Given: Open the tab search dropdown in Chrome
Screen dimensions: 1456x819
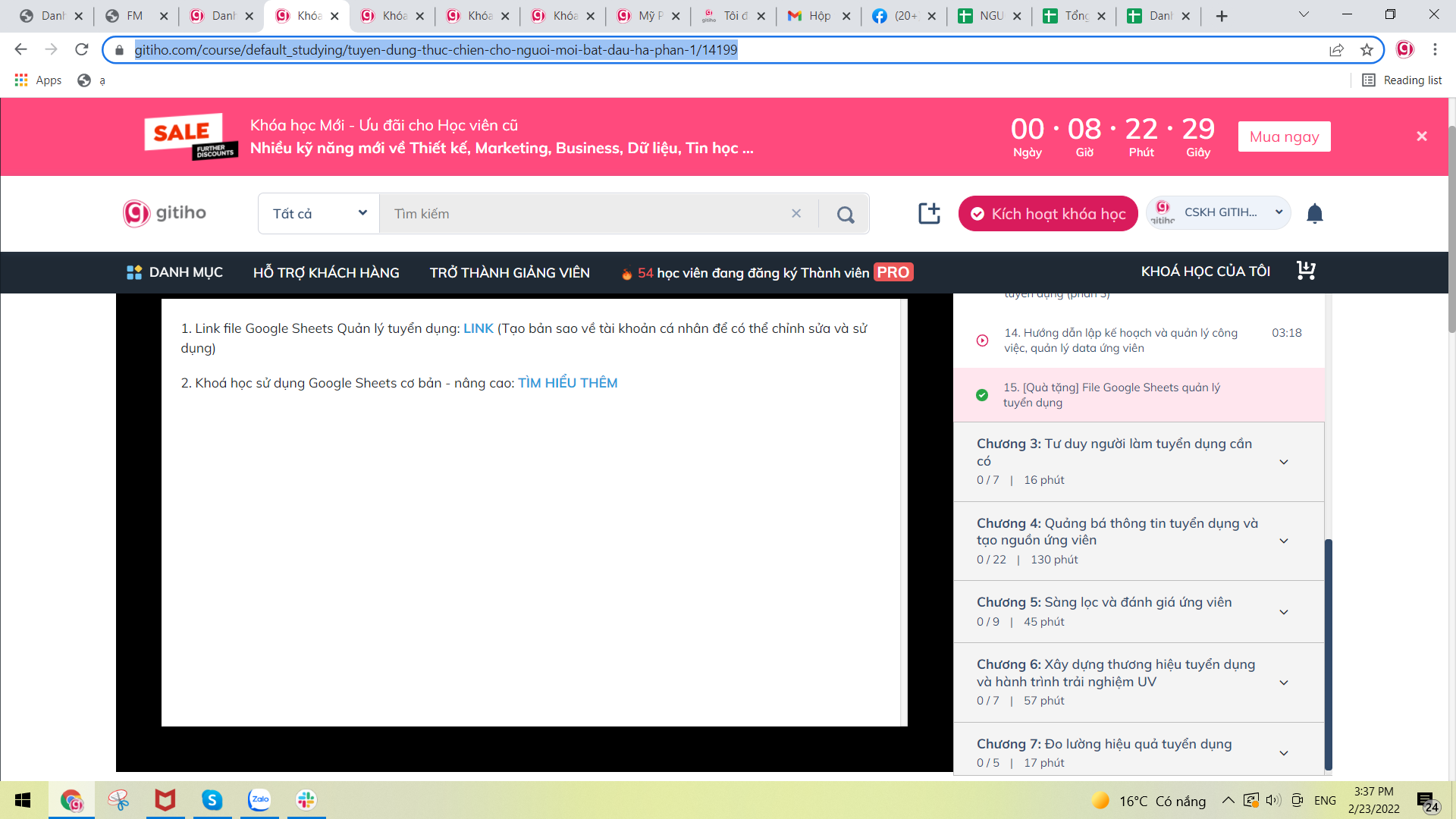Looking at the screenshot, I should [x=1304, y=14].
